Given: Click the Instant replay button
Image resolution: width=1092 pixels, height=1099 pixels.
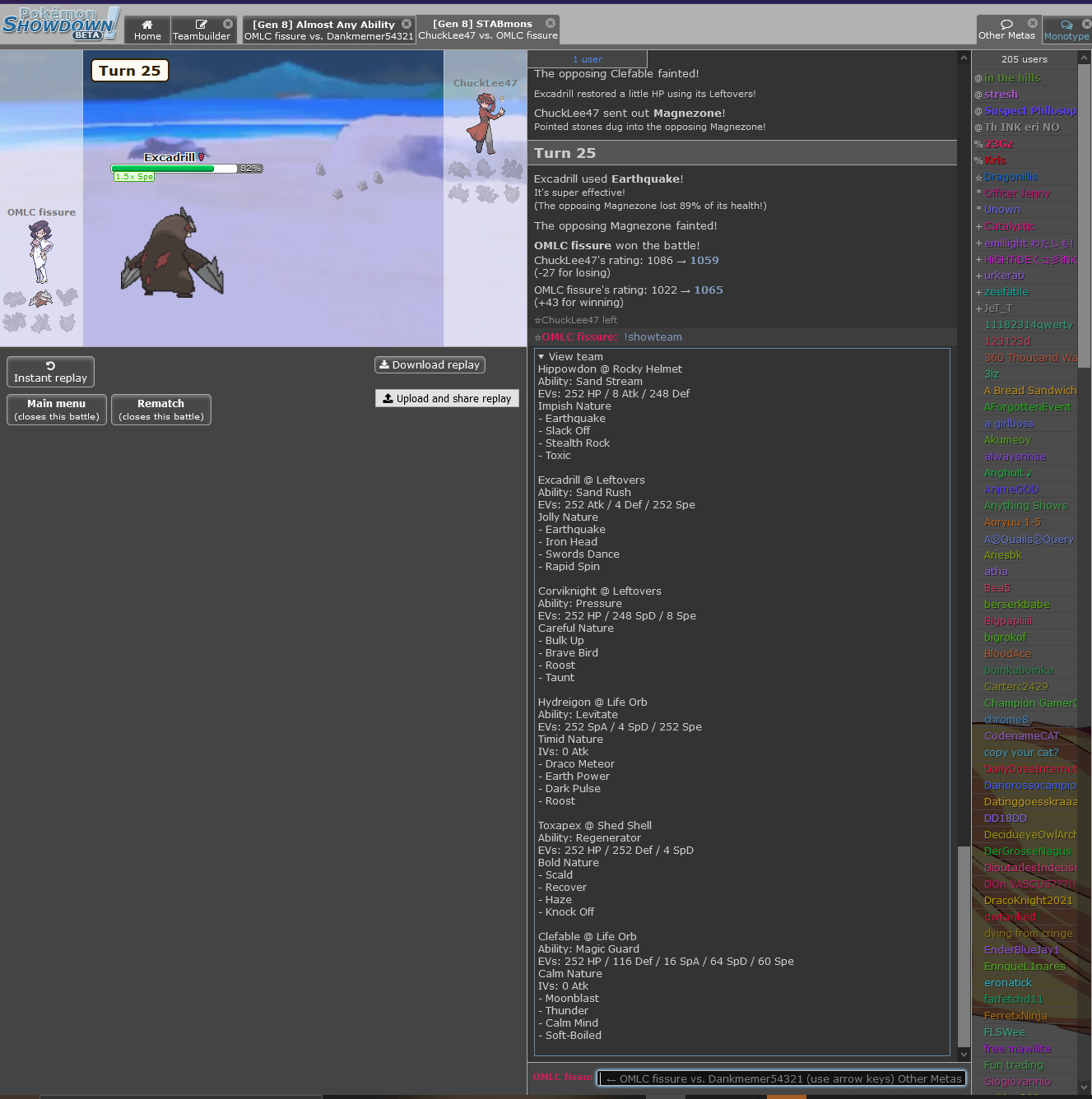Looking at the screenshot, I should tap(50, 372).
